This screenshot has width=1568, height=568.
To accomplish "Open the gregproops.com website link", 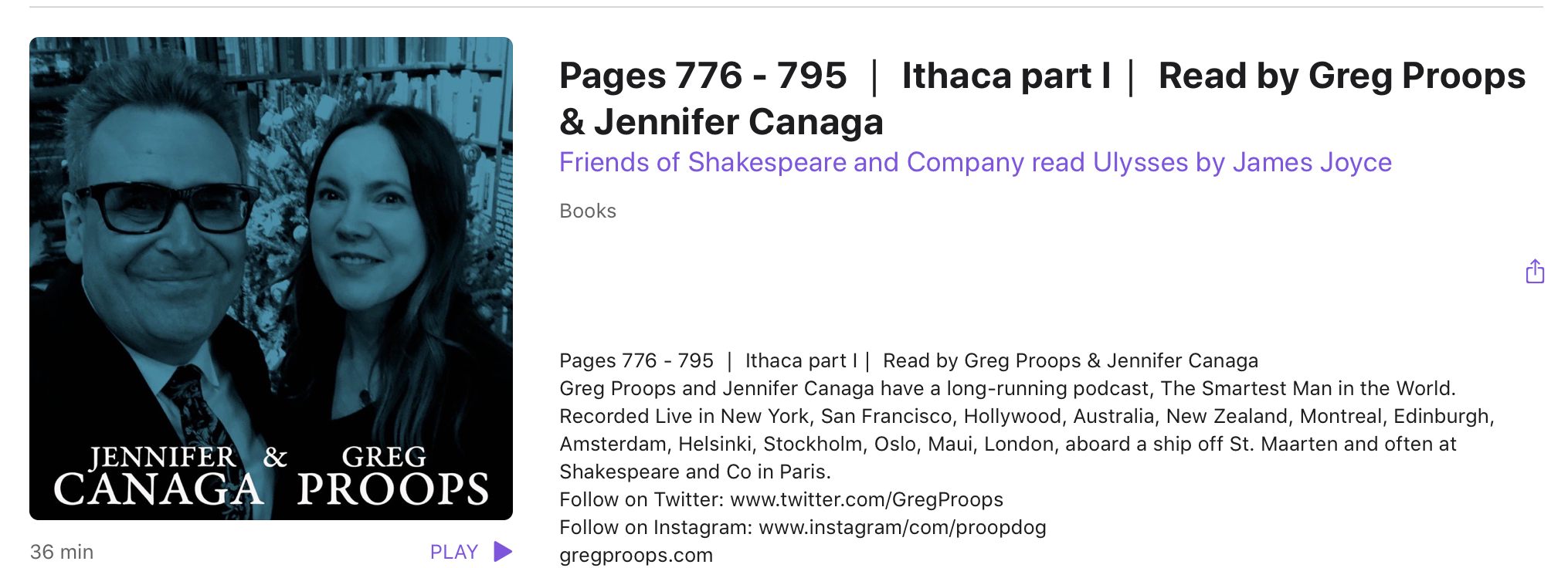I will pyautogui.click(x=636, y=556).
